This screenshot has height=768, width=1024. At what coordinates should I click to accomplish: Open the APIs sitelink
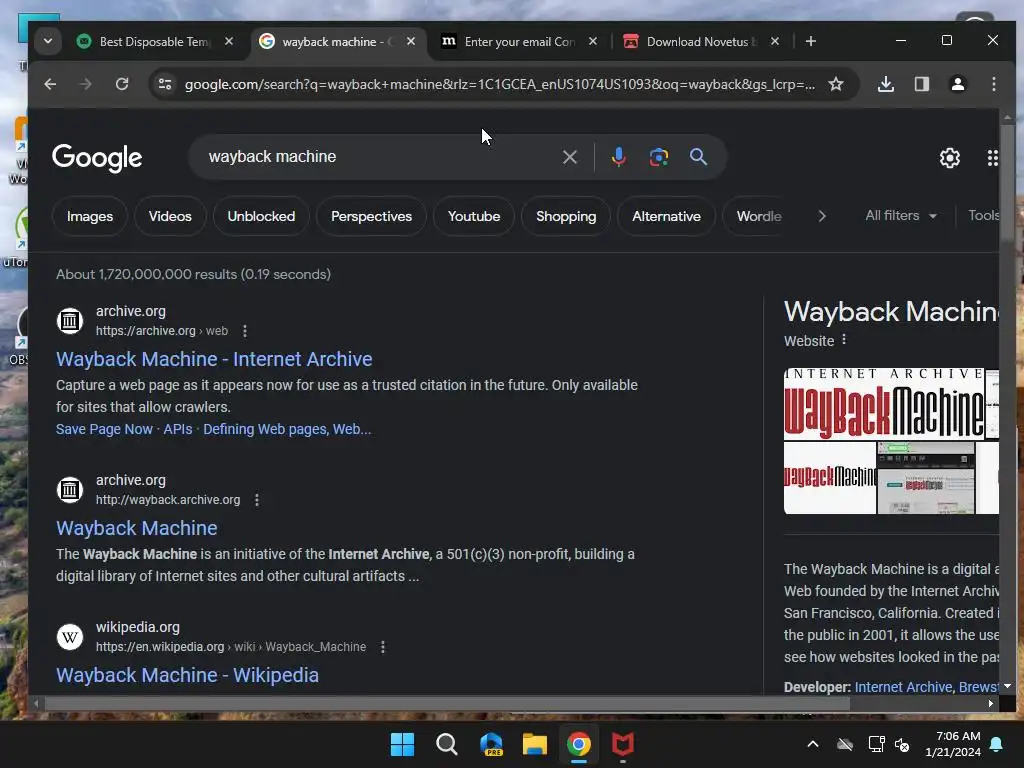click(x=178, y=429)
